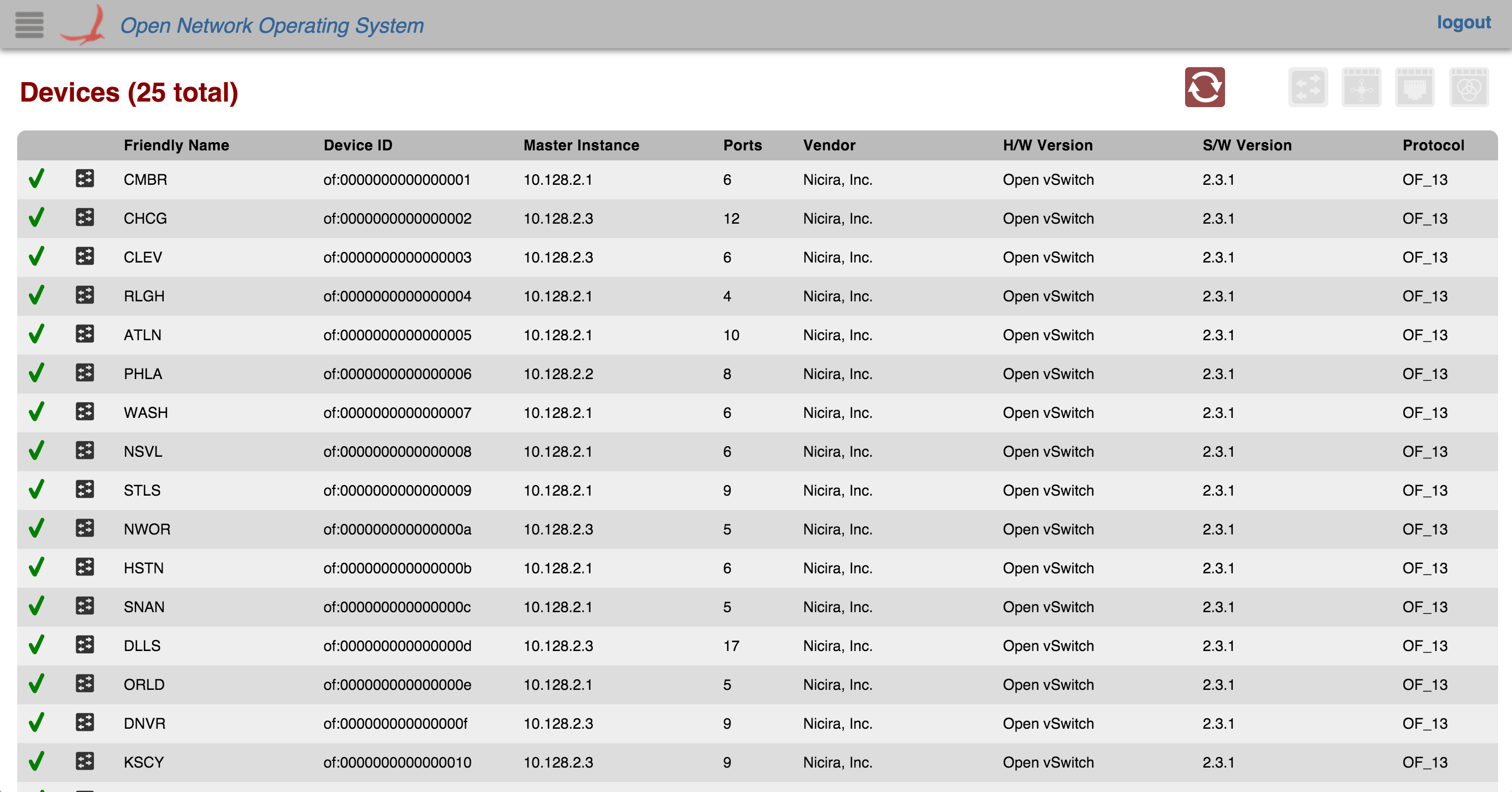Click Open Network Operating System title
Screen dimensions: 1512x792
click(x=272, y=25)
